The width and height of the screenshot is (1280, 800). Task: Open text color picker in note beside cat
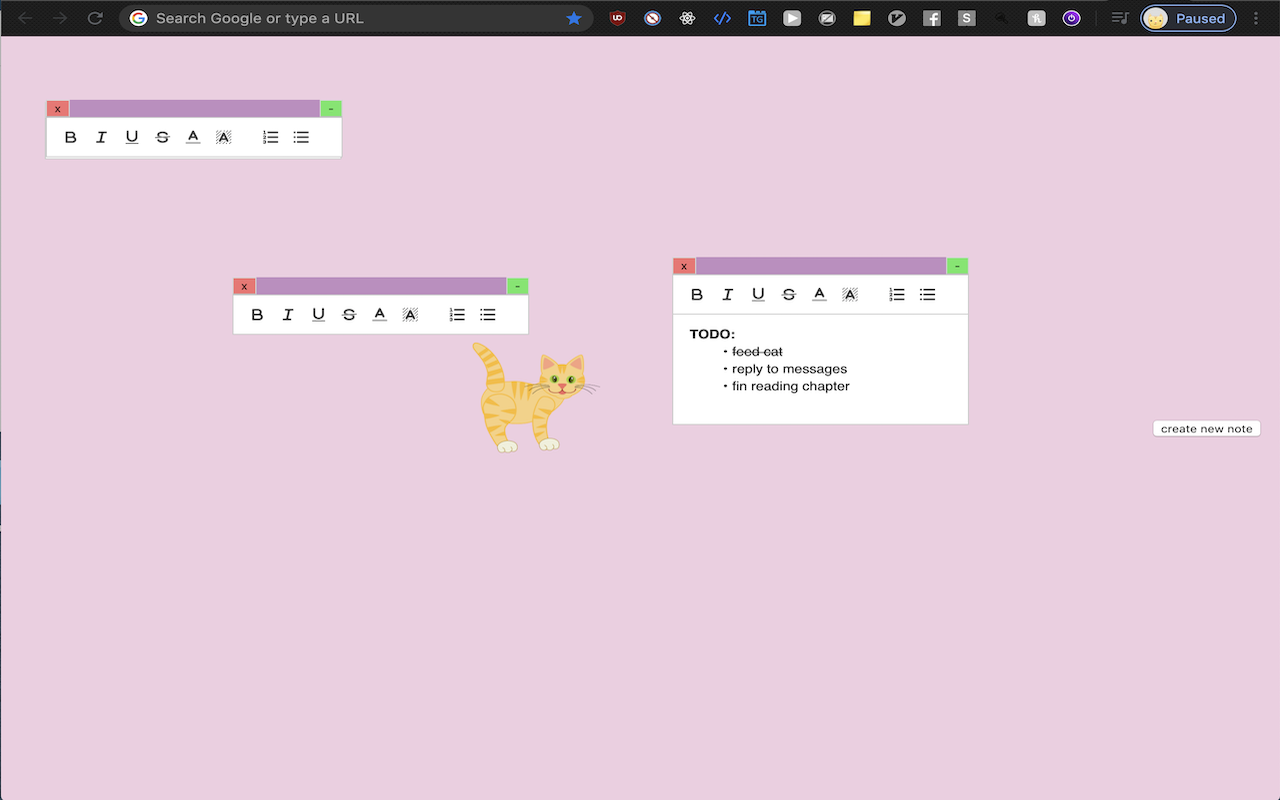tap(379, 314)
